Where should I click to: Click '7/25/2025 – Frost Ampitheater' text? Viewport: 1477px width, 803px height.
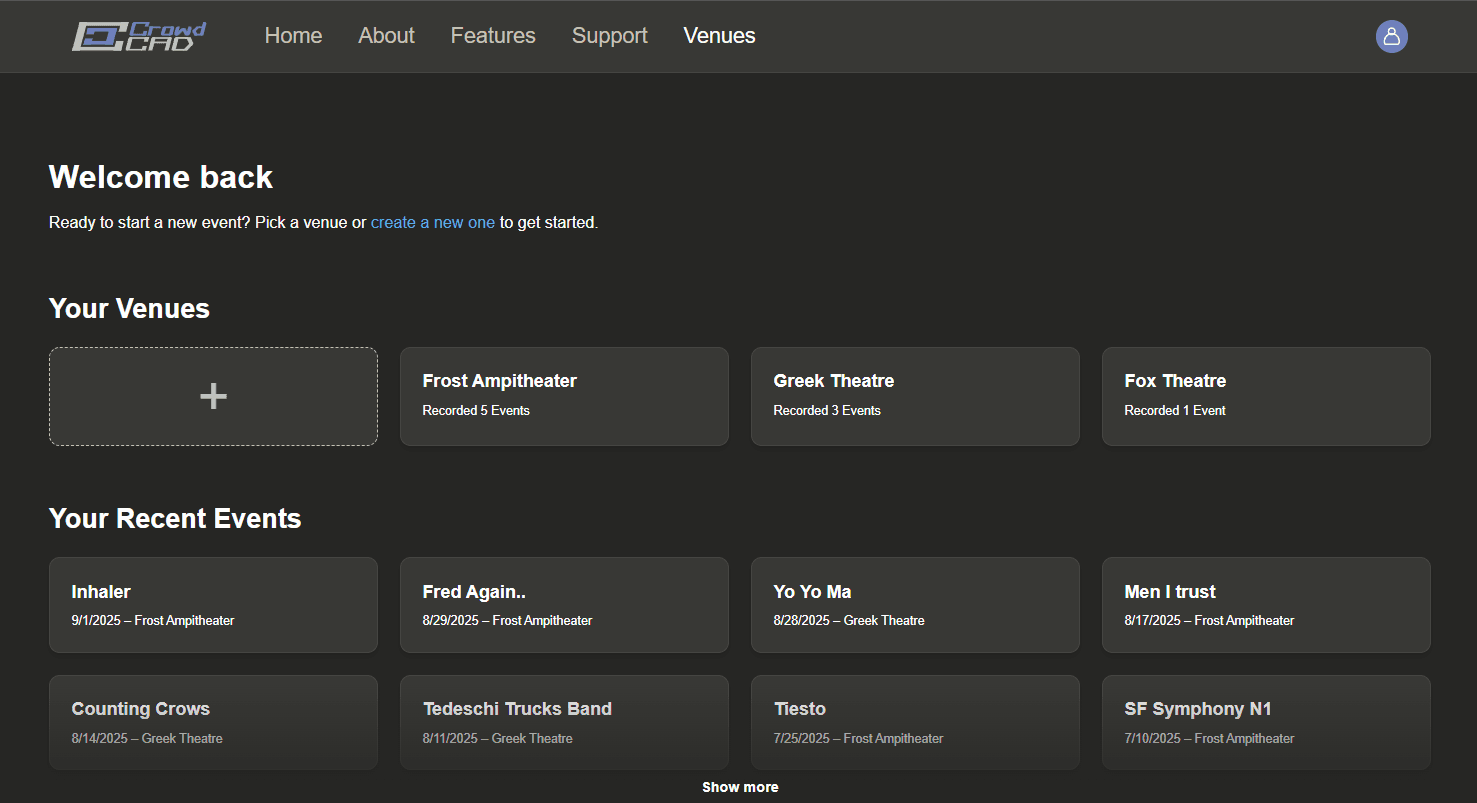click(859, 738)
